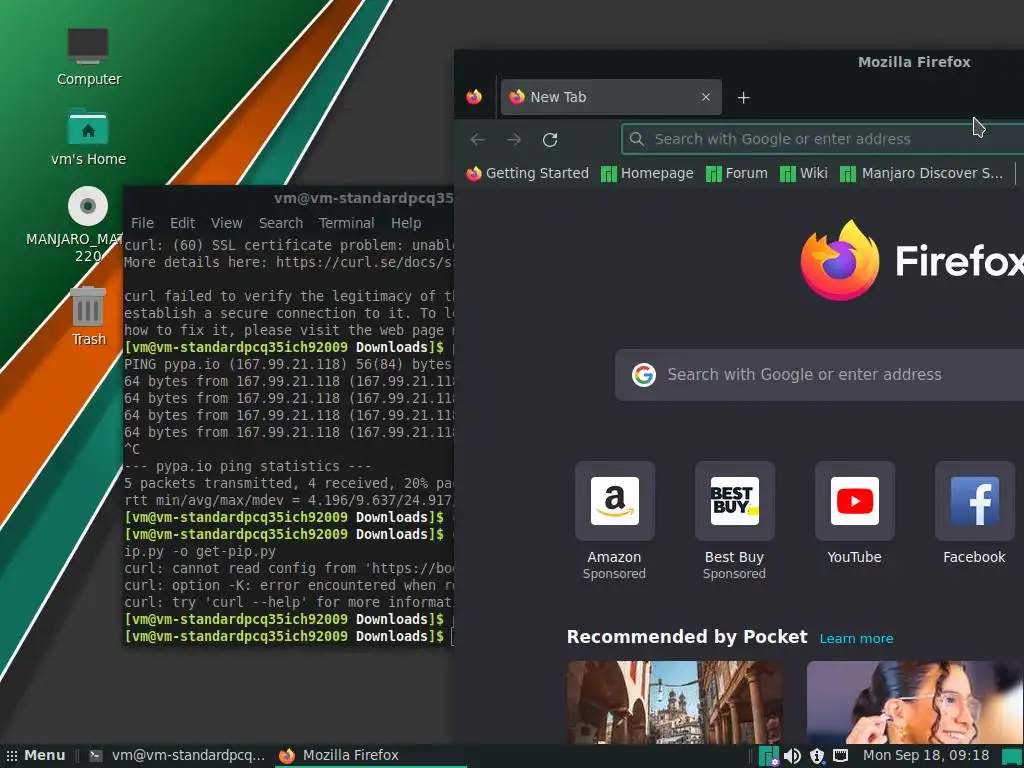Click the pypa.io ping statistics line
Viewport: 1024px width, 768px height.
248,466
